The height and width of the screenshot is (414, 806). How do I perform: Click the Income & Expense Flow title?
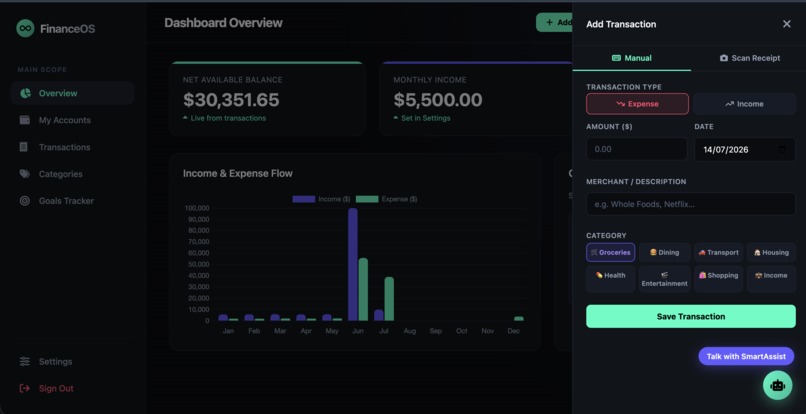pos(238,173)
